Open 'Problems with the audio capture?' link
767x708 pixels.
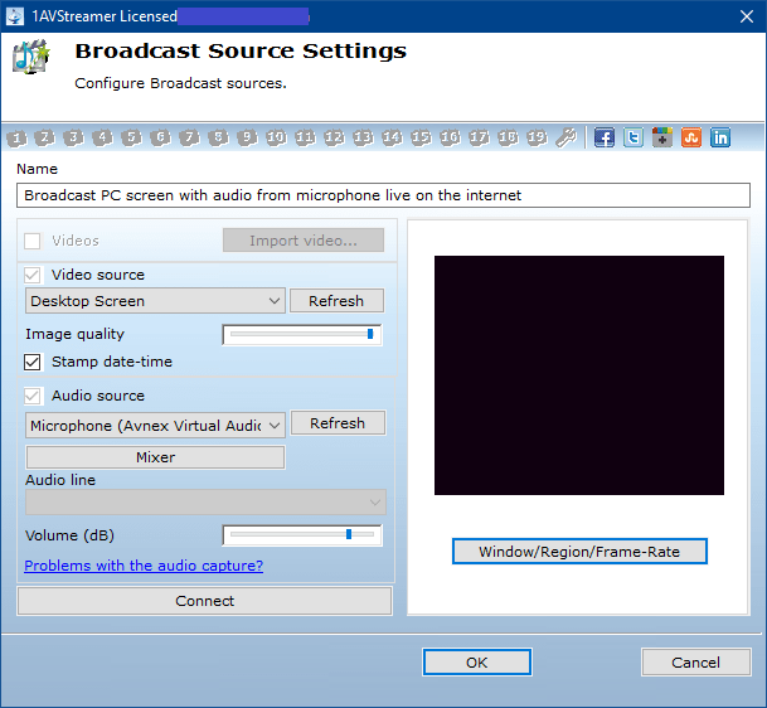tap(143, 566)
